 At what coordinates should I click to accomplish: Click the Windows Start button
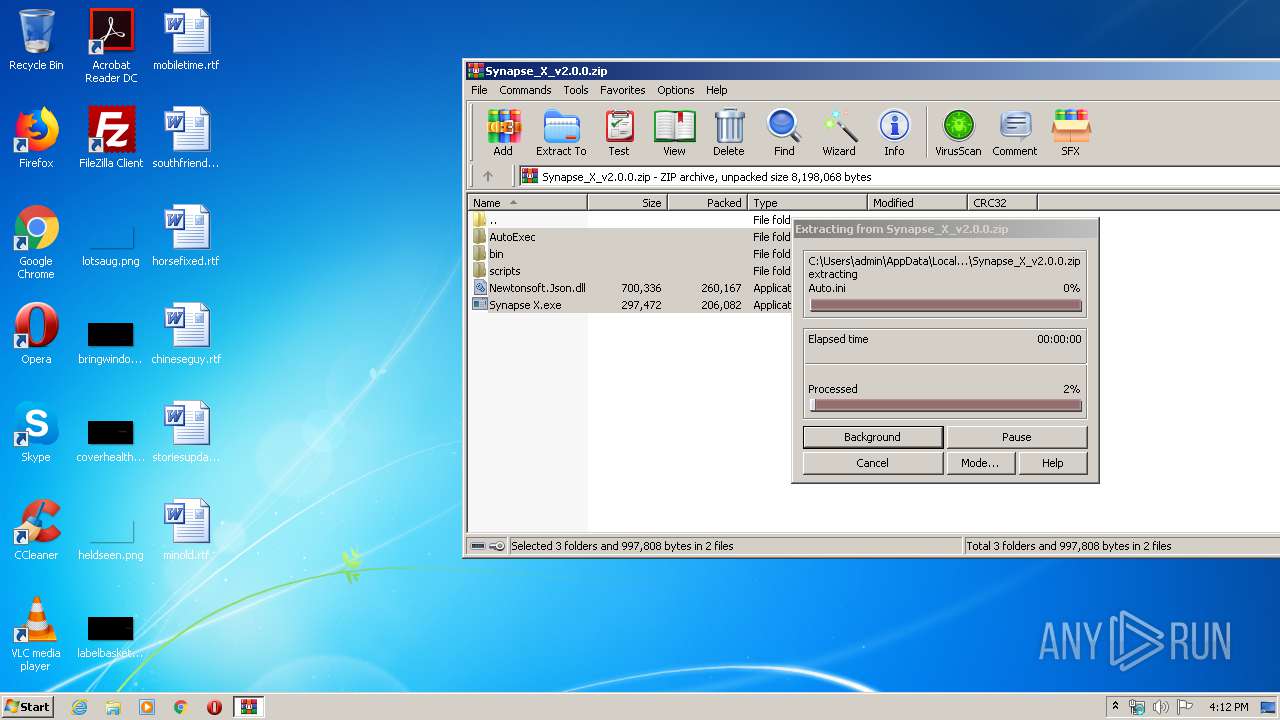pos(27,706)
